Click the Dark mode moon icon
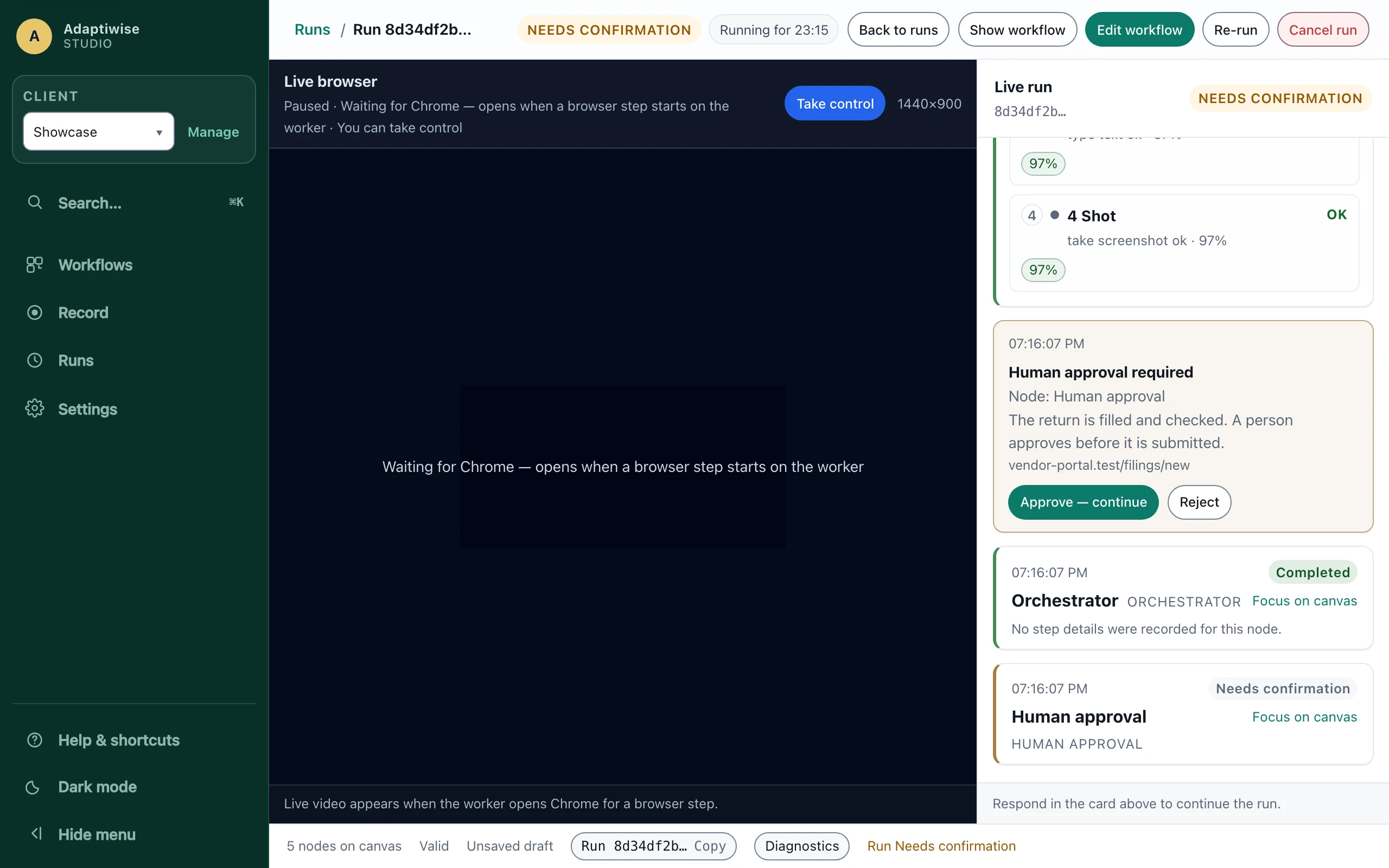 coord(33,787)
